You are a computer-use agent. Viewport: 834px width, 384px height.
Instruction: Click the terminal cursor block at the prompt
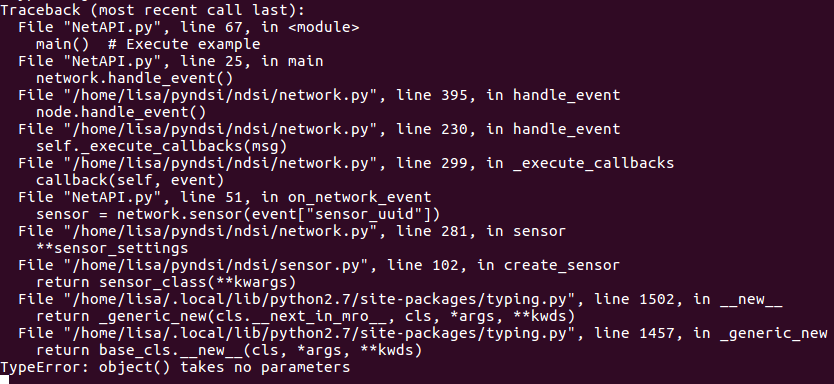tap(4, 380)
